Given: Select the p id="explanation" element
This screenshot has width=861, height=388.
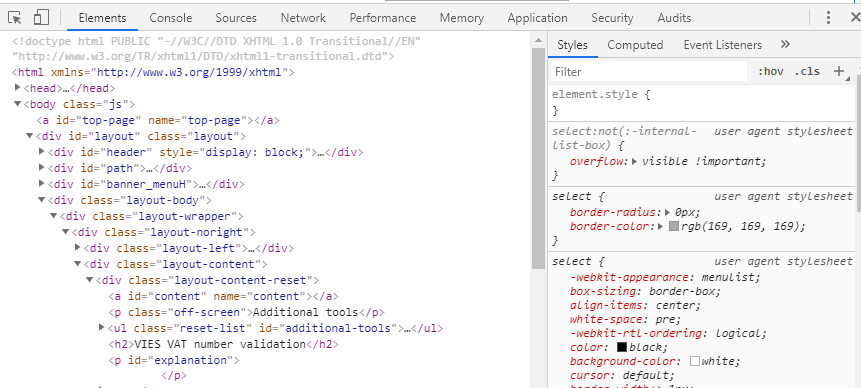Looking at the screenshot, I should (174, 361).
